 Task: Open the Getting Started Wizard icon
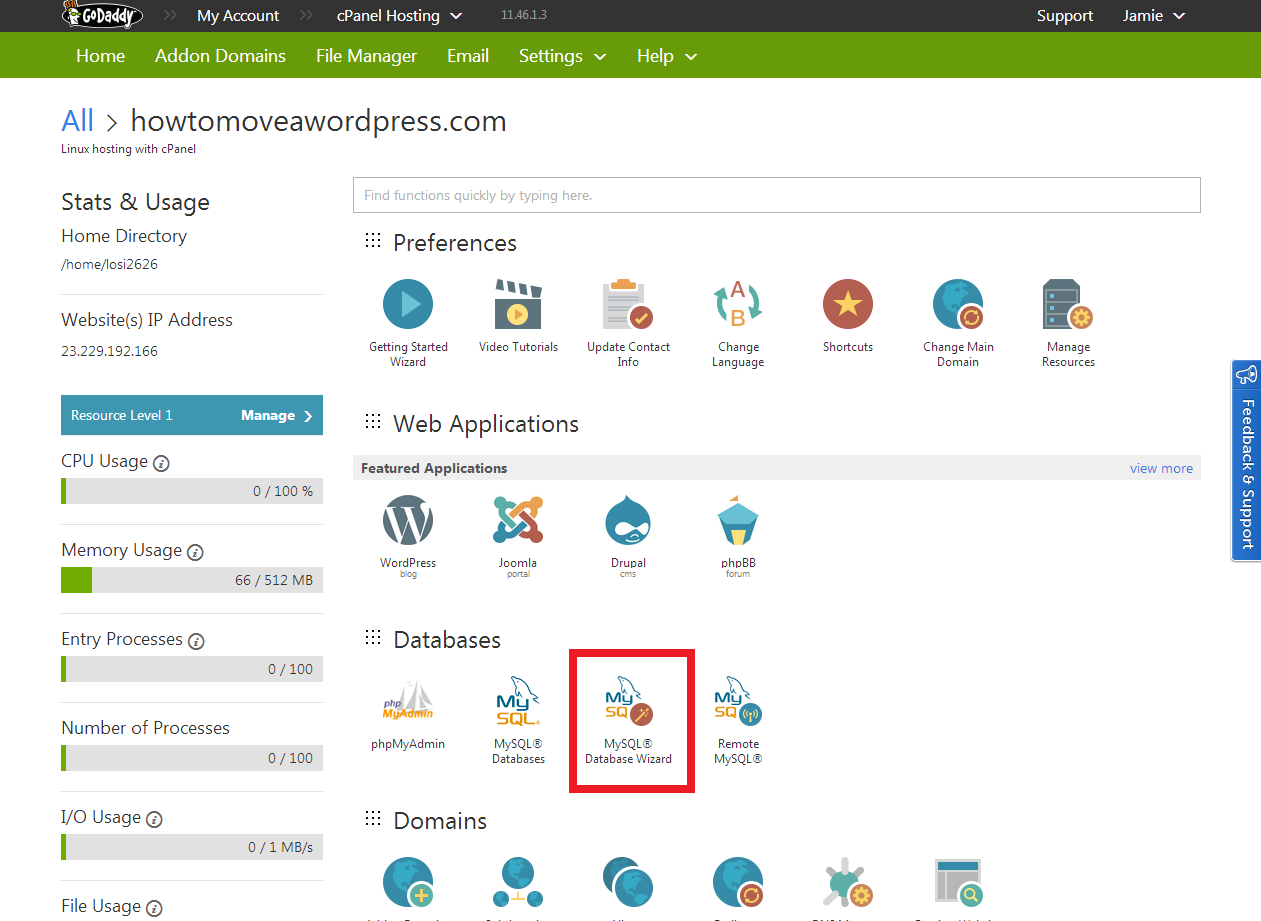point(408,304)
